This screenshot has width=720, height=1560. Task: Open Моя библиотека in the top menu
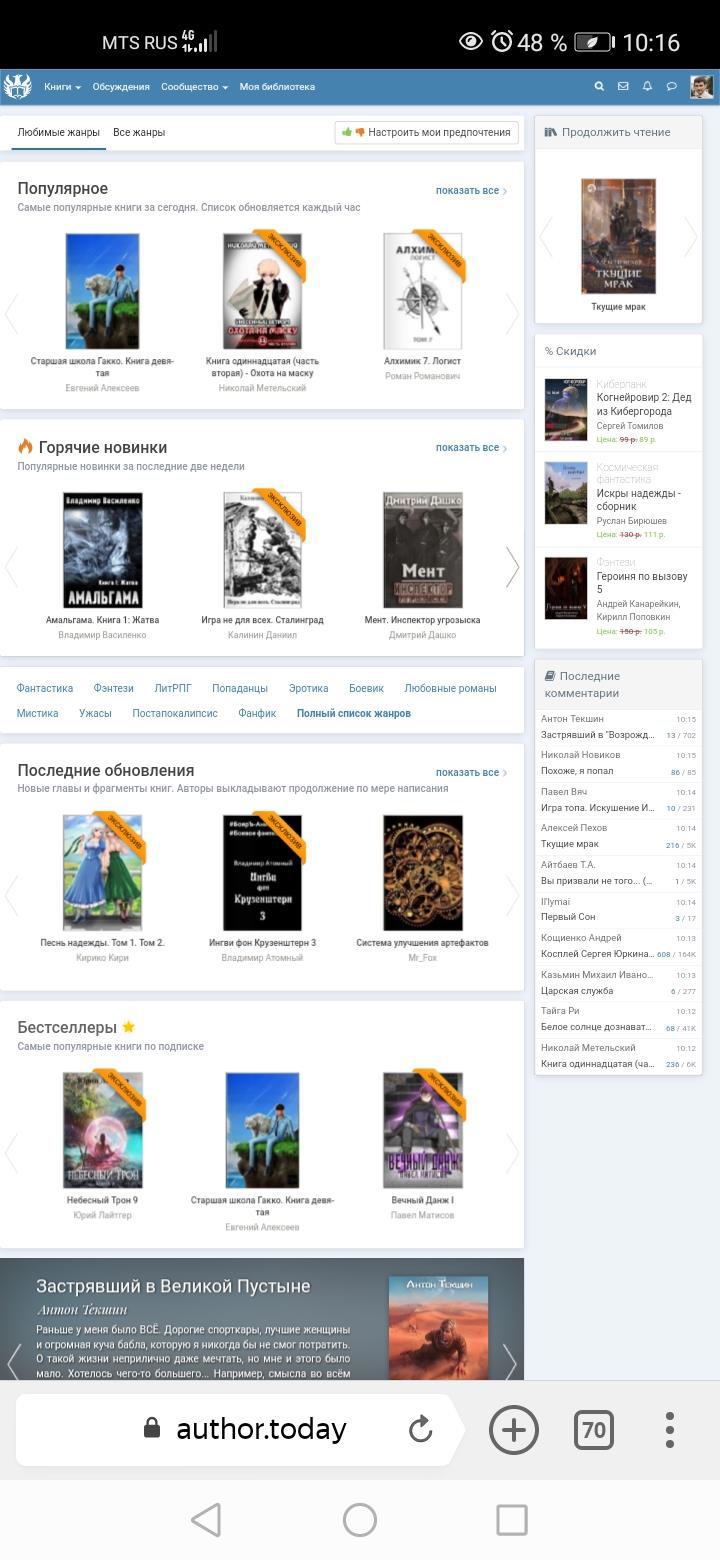pyautogui.click(x=277, y=87)
